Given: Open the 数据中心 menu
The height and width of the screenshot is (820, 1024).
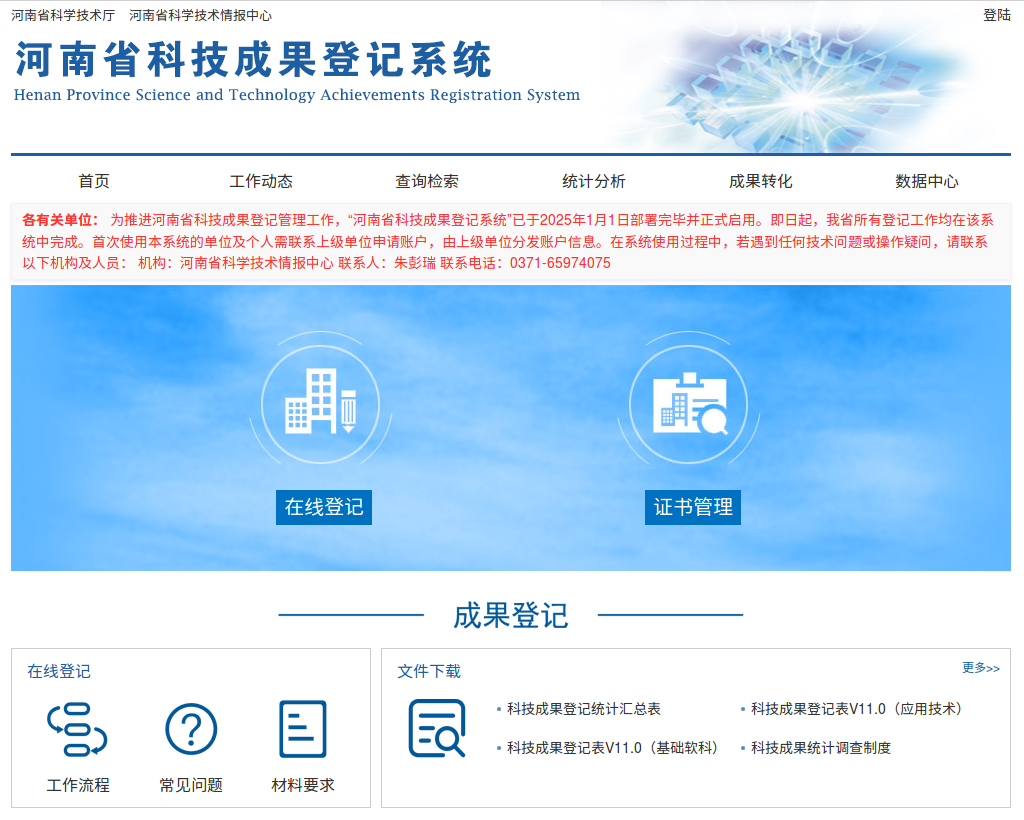Looking at the screenshot, I should click(927, 181).
